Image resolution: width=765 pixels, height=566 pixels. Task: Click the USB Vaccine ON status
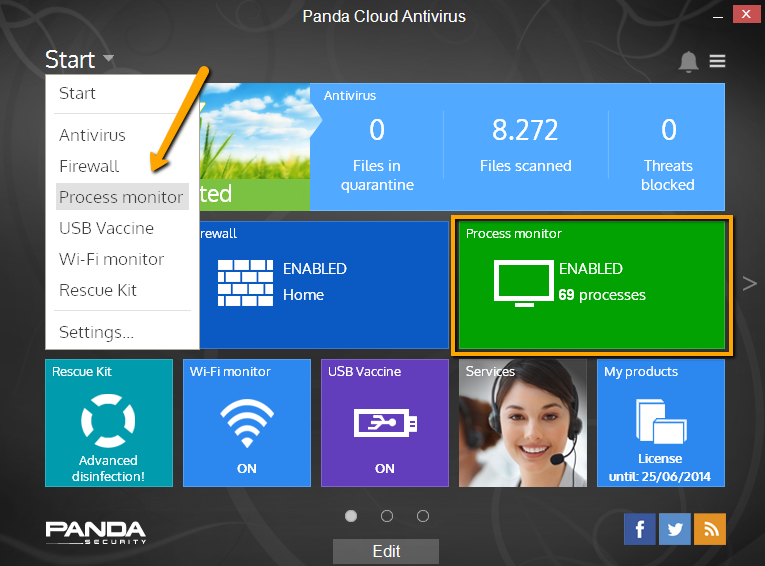click(385, 469)
